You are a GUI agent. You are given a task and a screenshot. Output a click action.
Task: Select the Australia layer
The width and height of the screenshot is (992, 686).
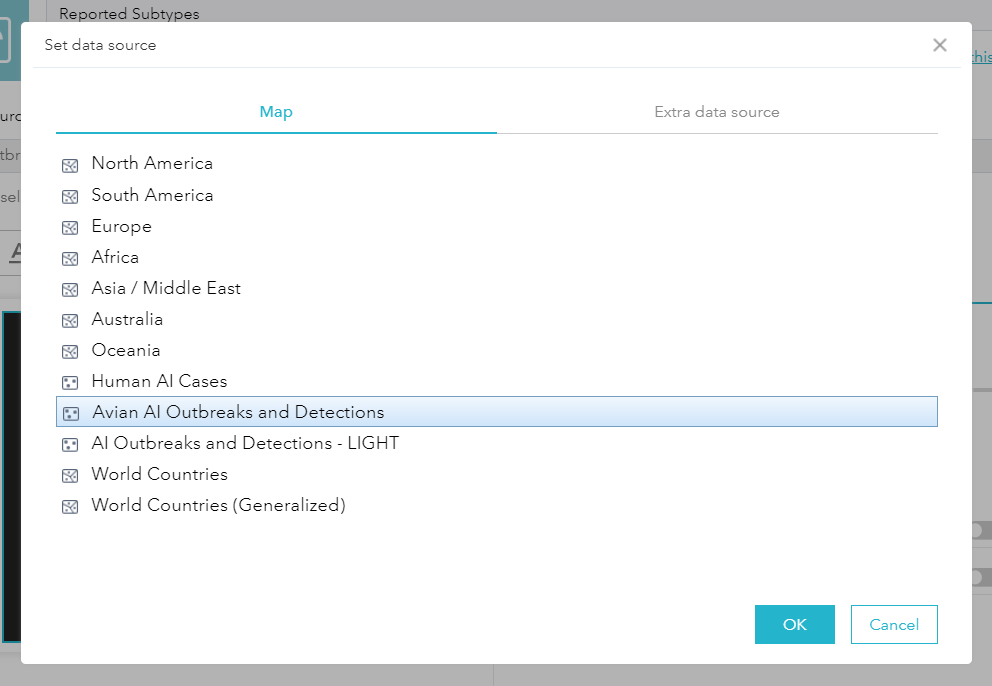pyautogui.click(x=497, y=319)
